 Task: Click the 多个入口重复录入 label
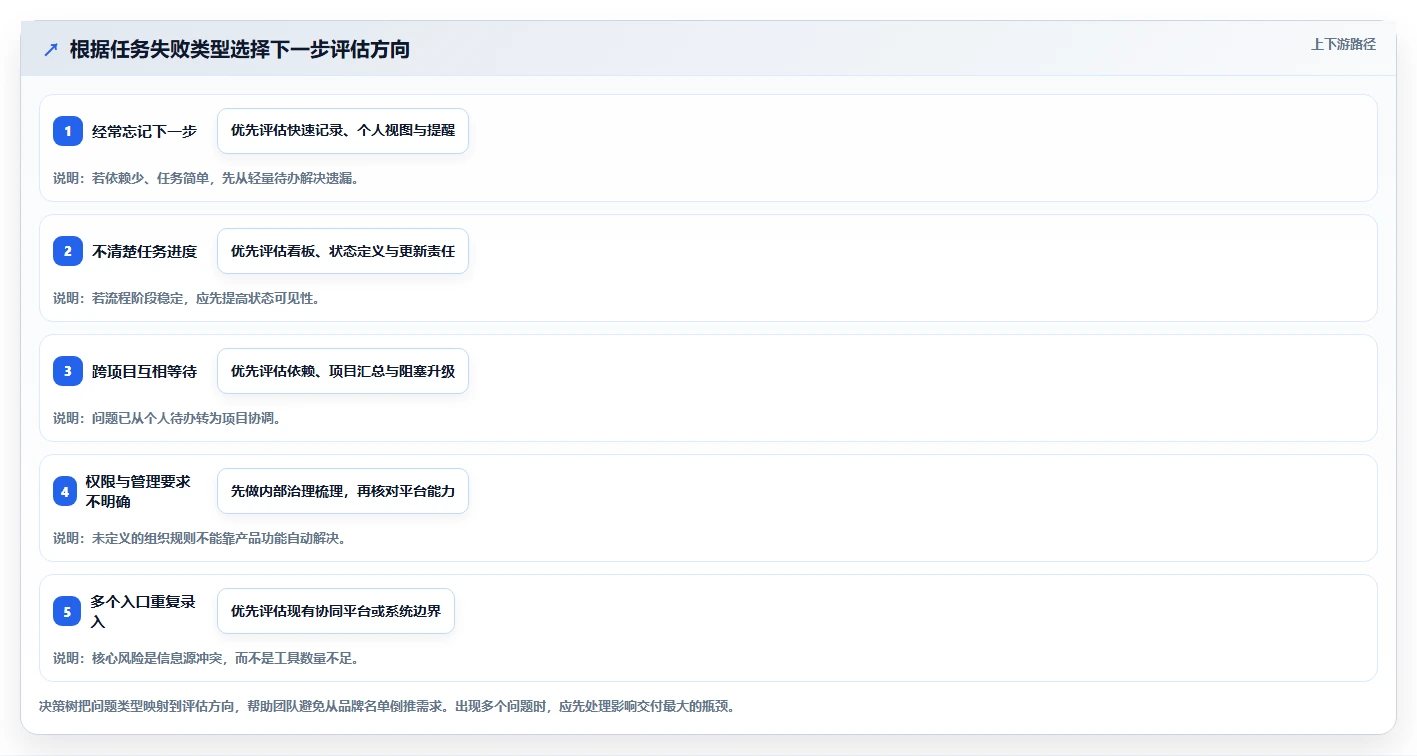click(143, 611)
